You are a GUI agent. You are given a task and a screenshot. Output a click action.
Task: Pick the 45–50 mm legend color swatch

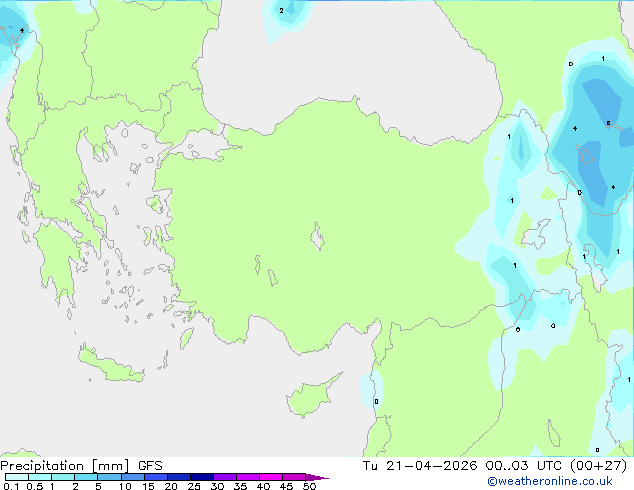294,477
